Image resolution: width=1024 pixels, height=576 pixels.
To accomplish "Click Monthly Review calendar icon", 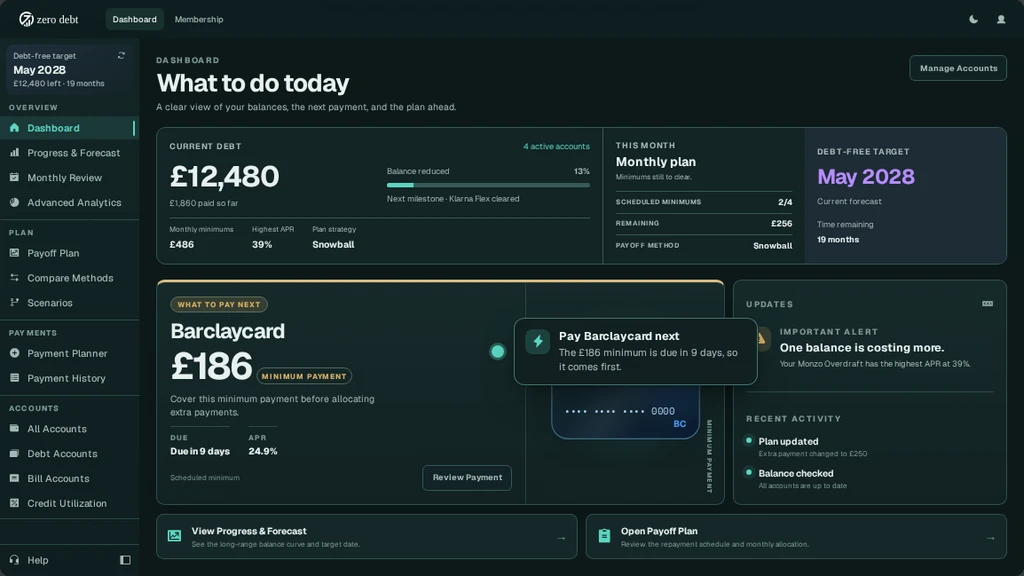I will (14, 177).
